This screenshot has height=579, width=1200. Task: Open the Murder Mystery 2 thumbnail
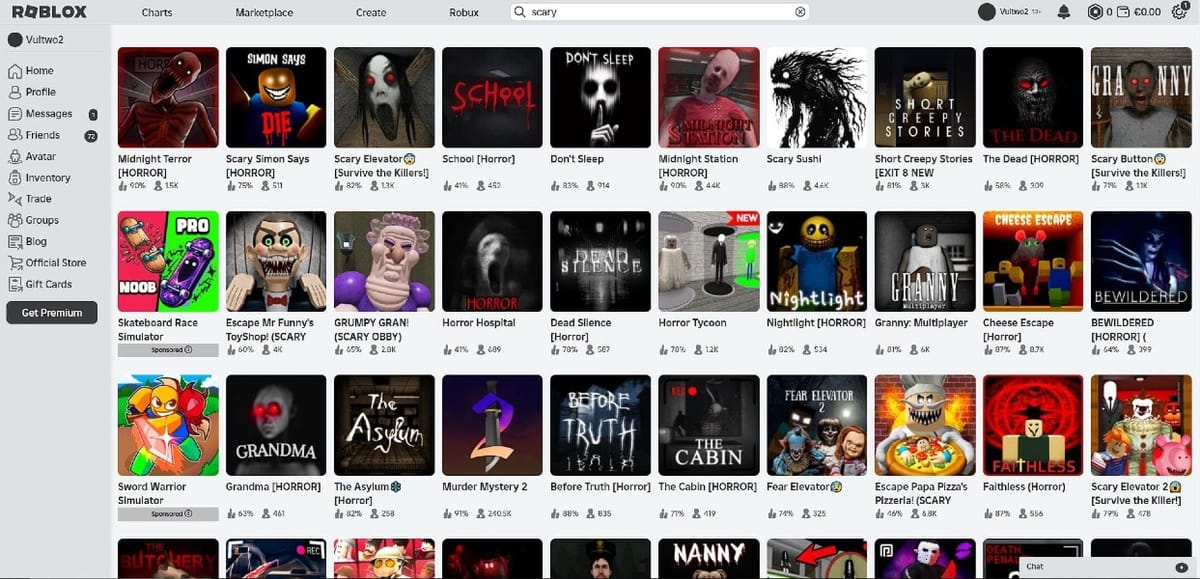tap(492, 425)
